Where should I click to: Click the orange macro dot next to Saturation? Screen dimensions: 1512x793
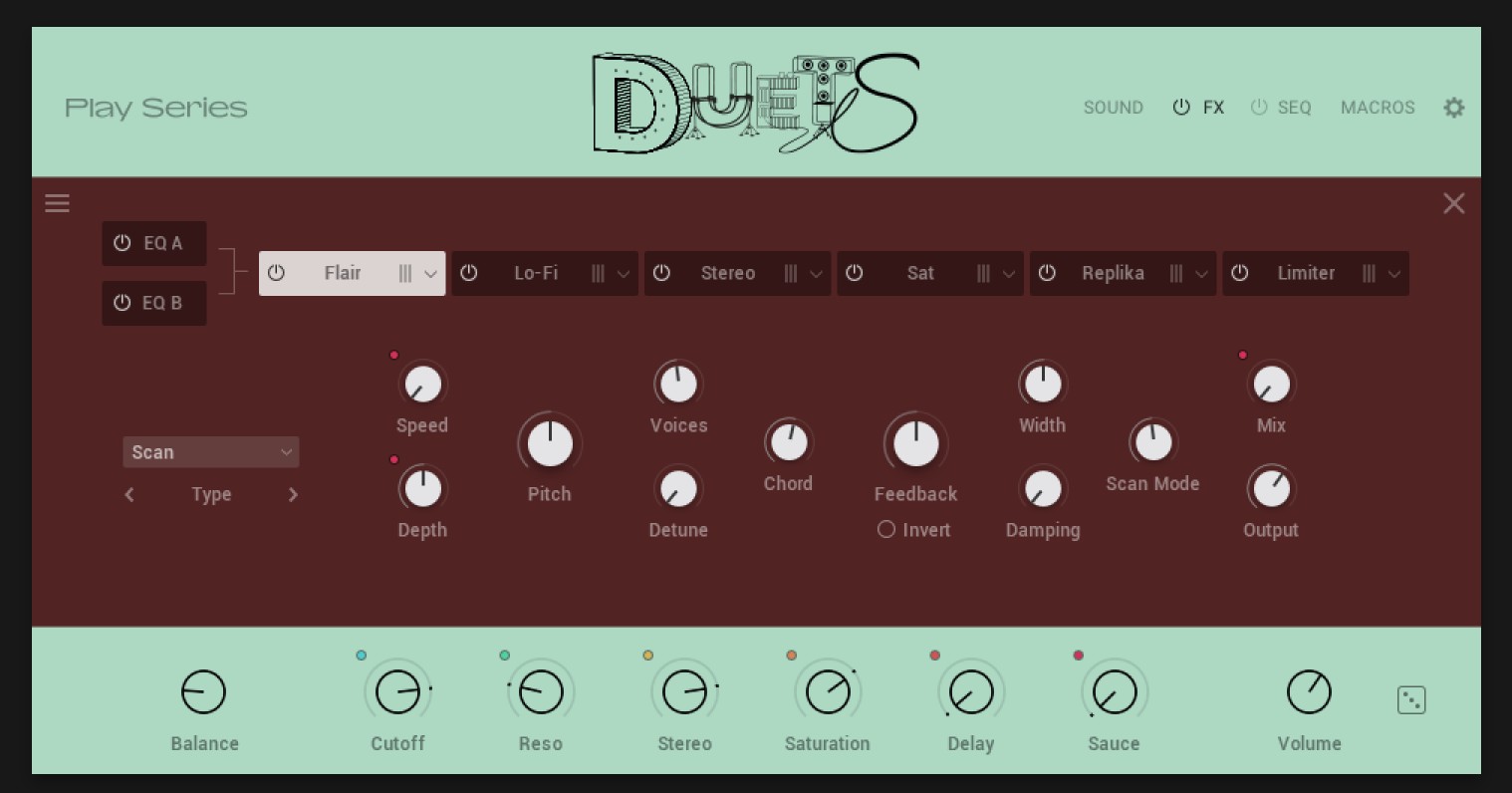pos(792,656)
